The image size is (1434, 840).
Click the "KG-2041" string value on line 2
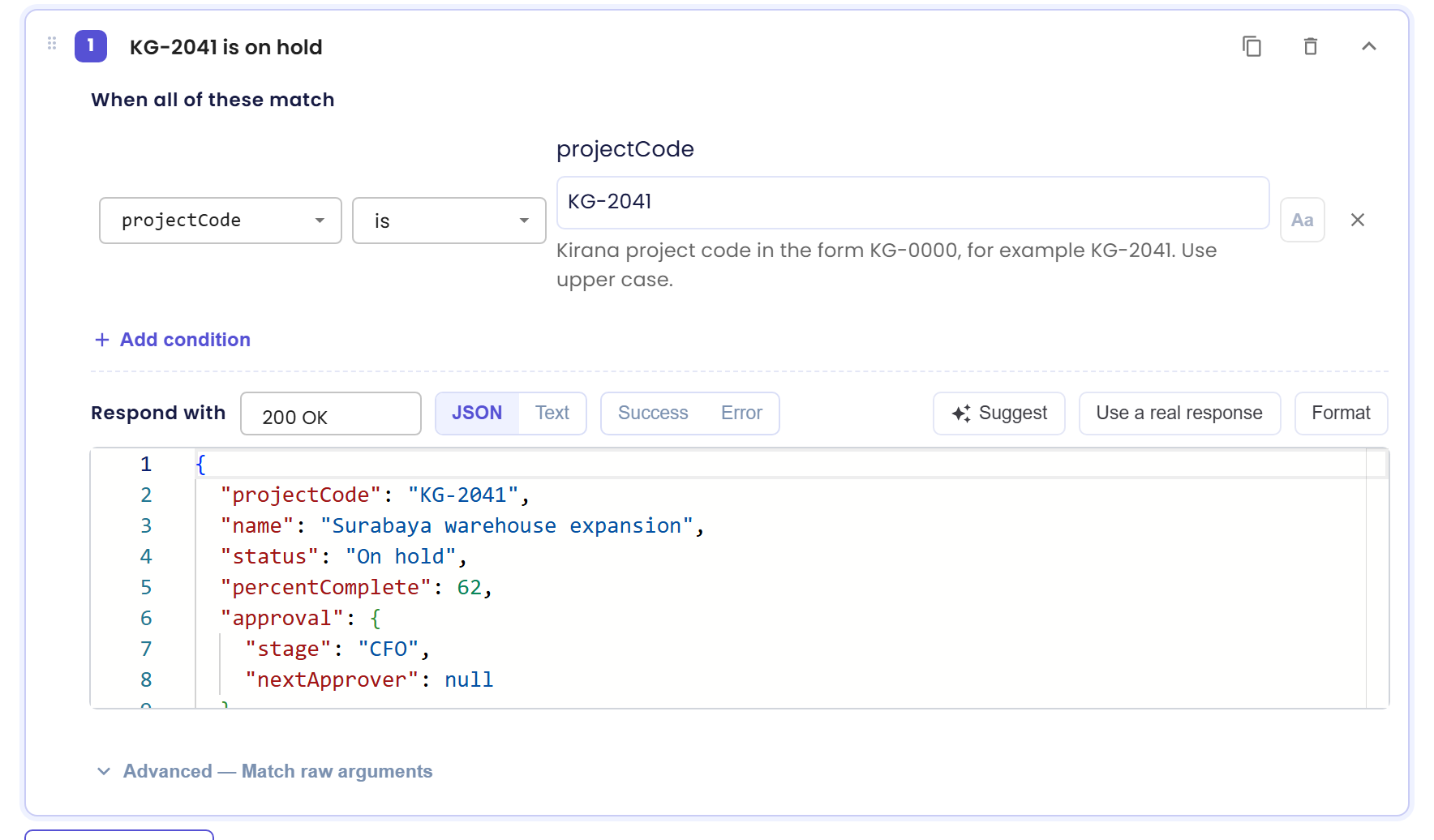click(x=463, y=495)
